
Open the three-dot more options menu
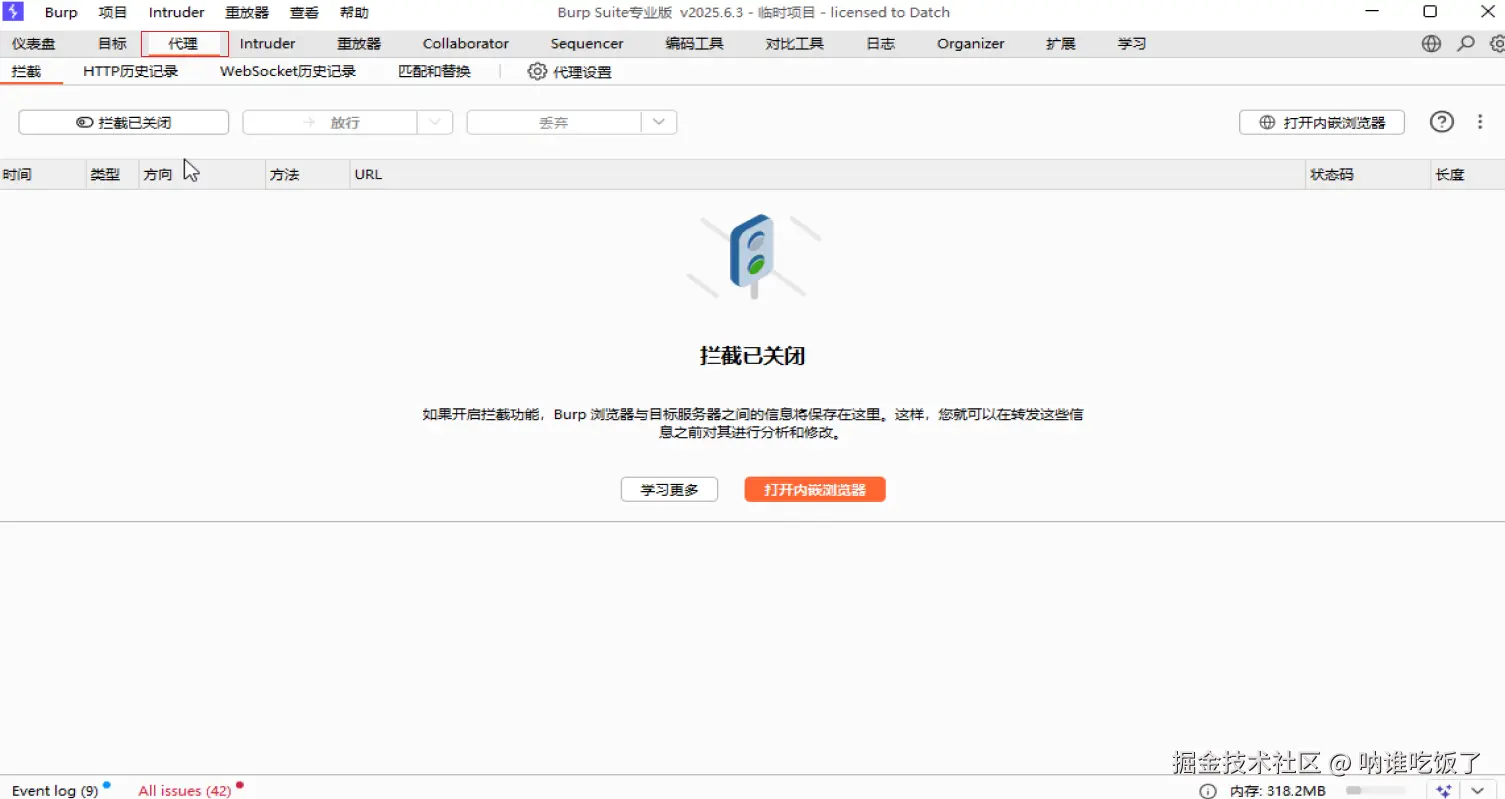(x=1480, y=122)
